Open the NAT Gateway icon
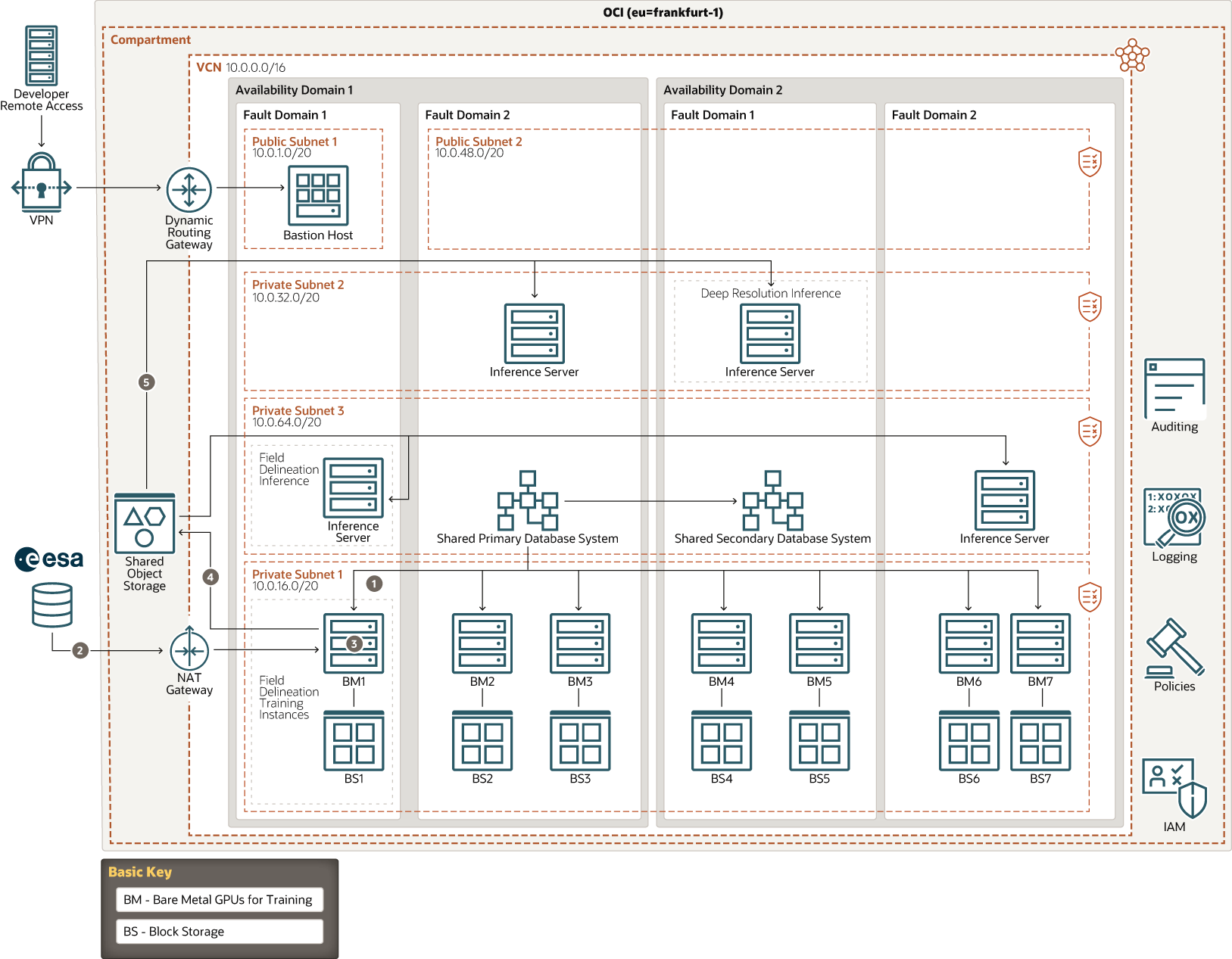The image size is (1232, 959). point(189,652)
